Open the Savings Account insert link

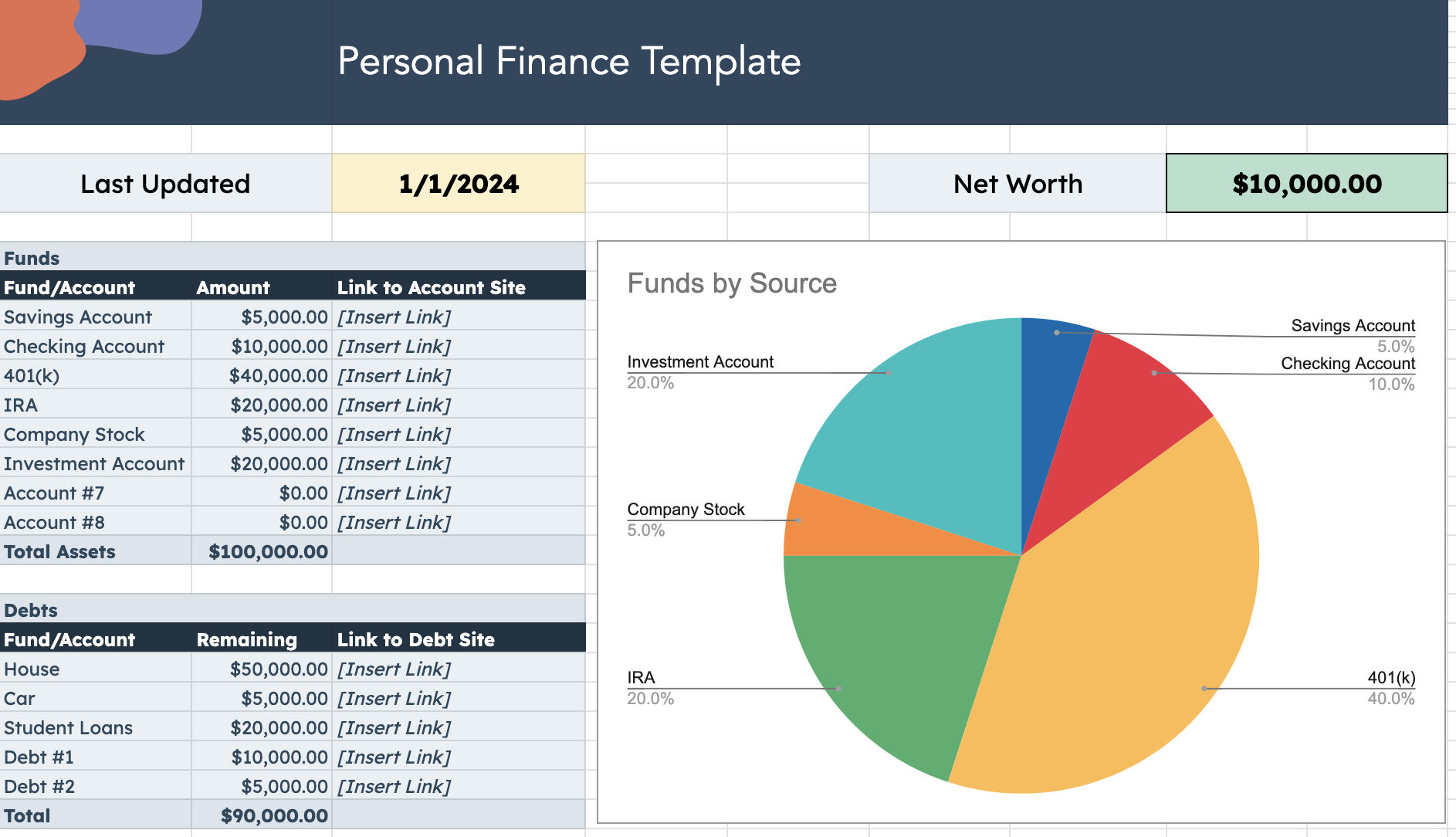click(x=394, y=317)
